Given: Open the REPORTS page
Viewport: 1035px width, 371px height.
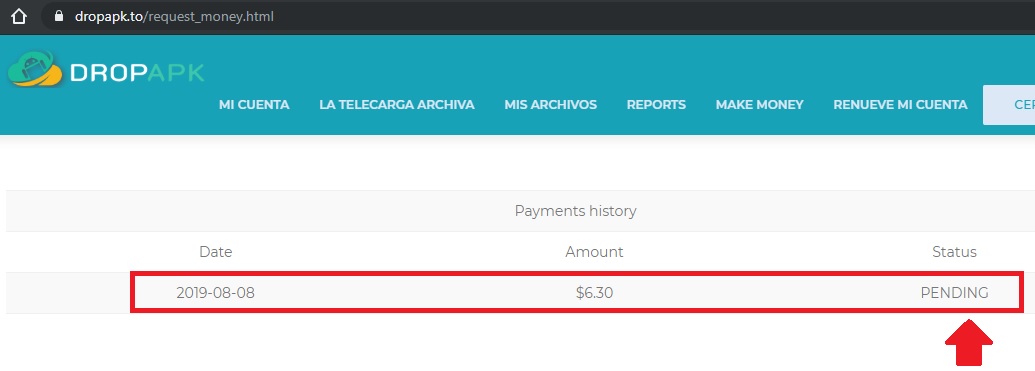Looking at the screenshot, I should tap(656, 104).
